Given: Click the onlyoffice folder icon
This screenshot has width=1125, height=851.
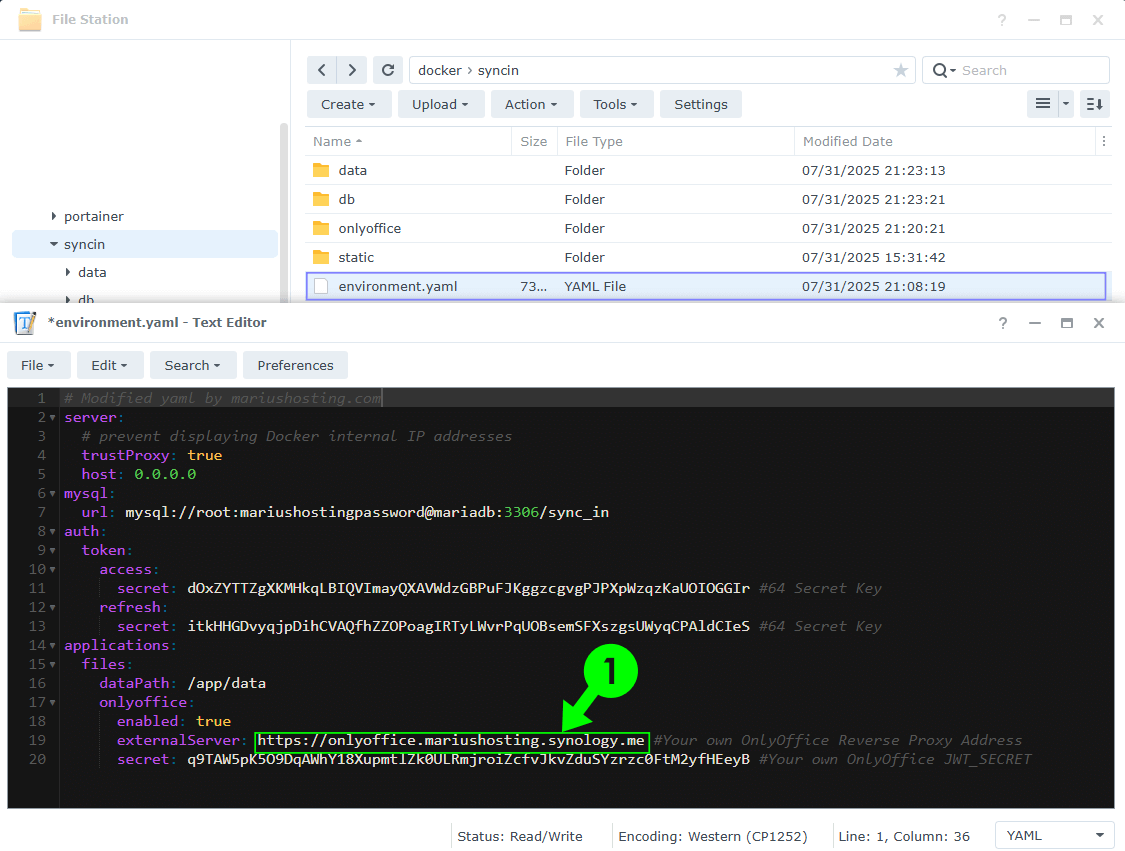Looking at the screenshot, I should [321, 228].
